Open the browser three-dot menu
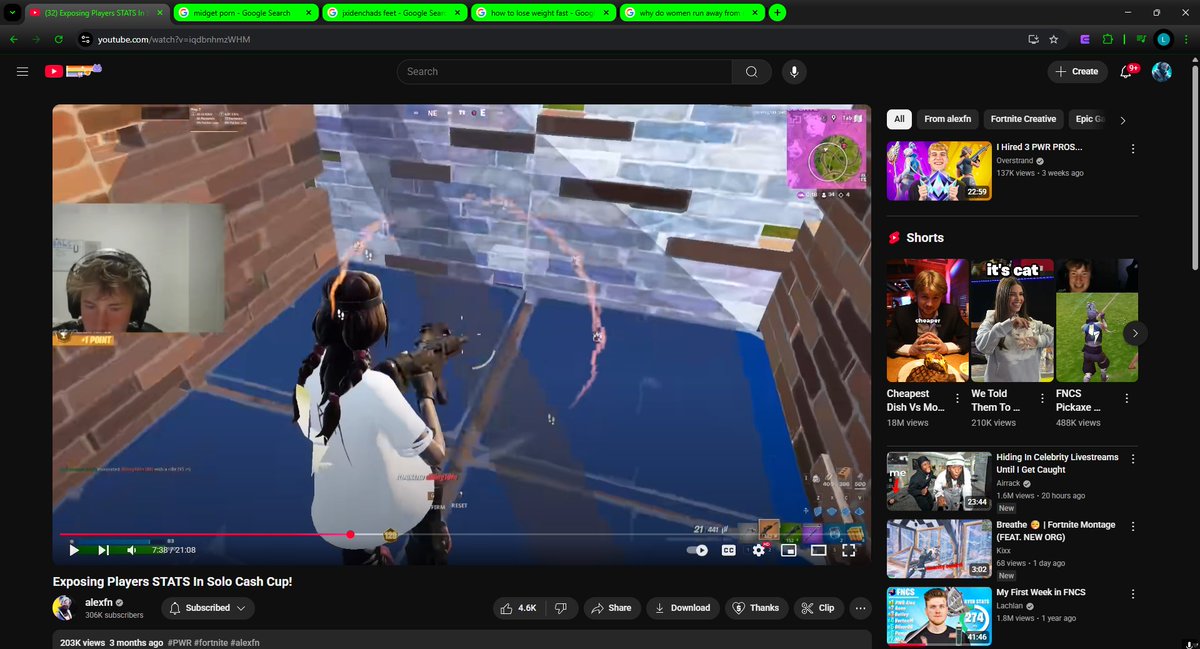The width and height of the screenshot is (1200, 649). tap(1186, 39)
